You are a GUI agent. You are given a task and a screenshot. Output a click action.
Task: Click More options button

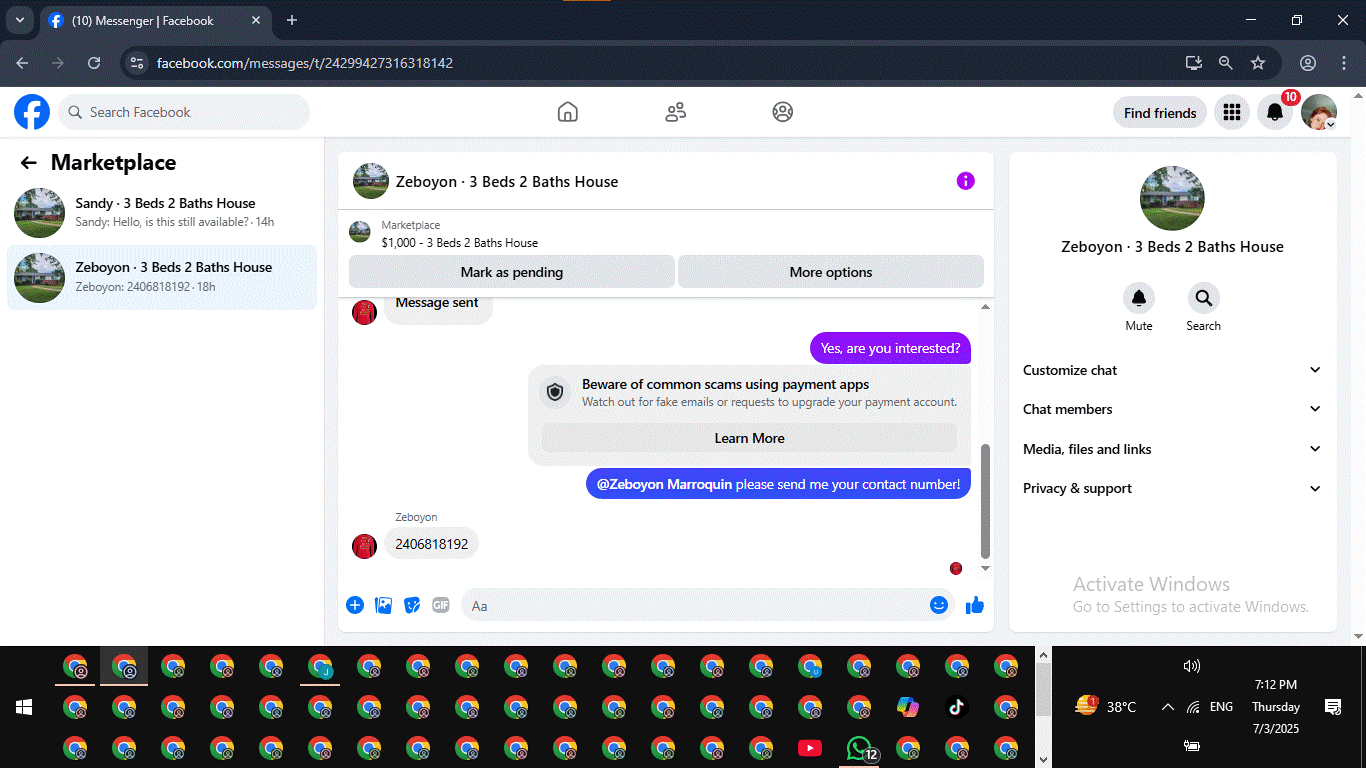831,272
